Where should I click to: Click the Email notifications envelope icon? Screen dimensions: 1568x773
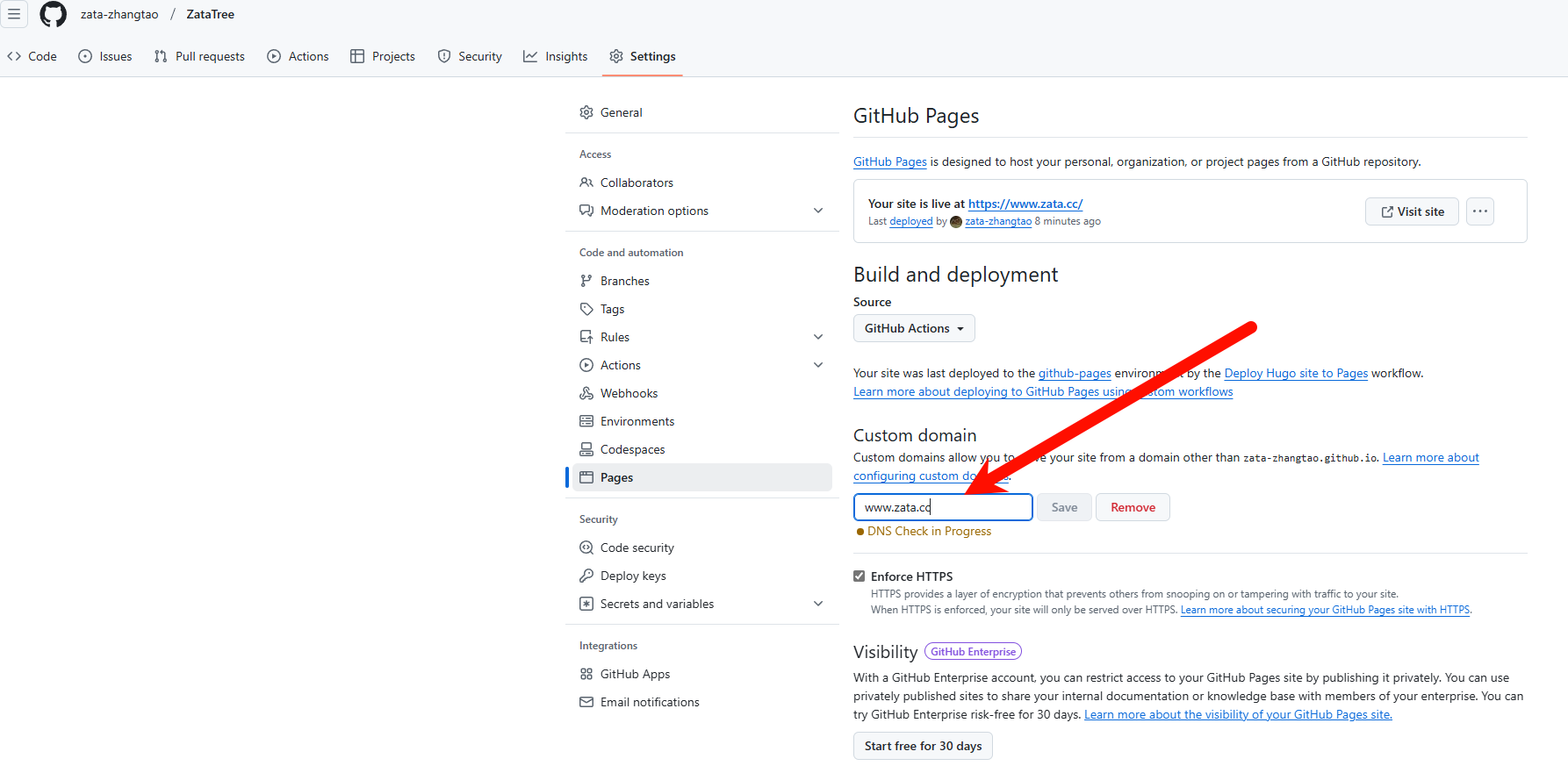586,702
